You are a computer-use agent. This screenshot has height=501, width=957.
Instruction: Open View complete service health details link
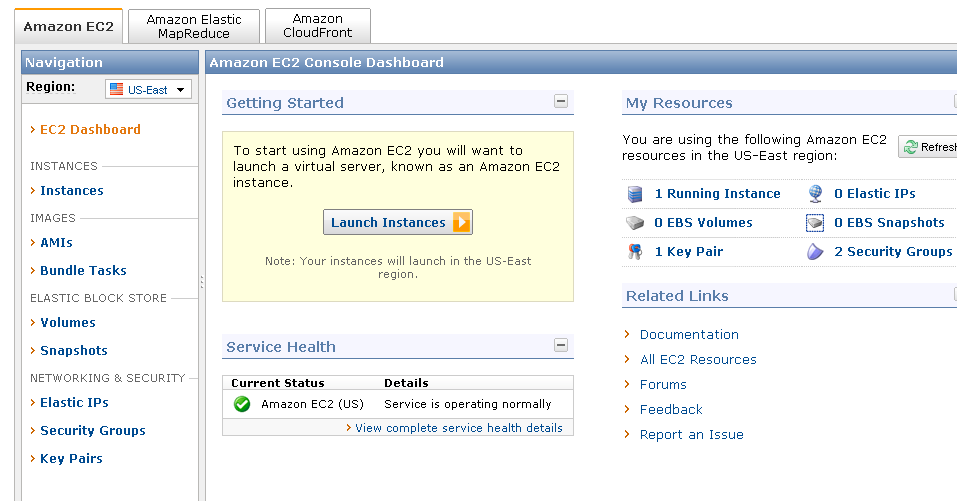[x=458, y=428]
